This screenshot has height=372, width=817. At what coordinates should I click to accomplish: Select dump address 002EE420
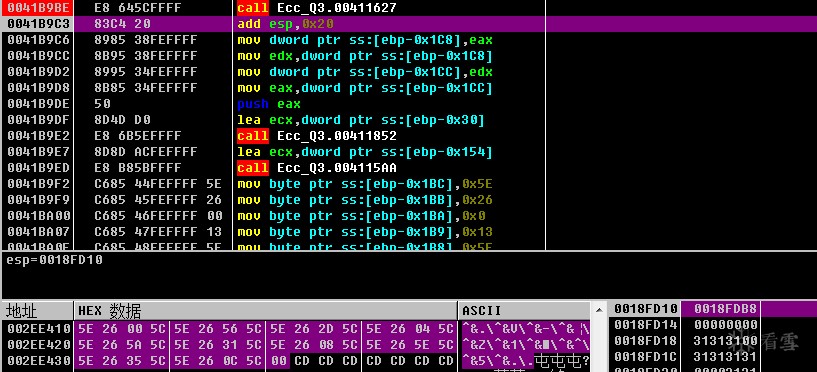pos(38,345)
